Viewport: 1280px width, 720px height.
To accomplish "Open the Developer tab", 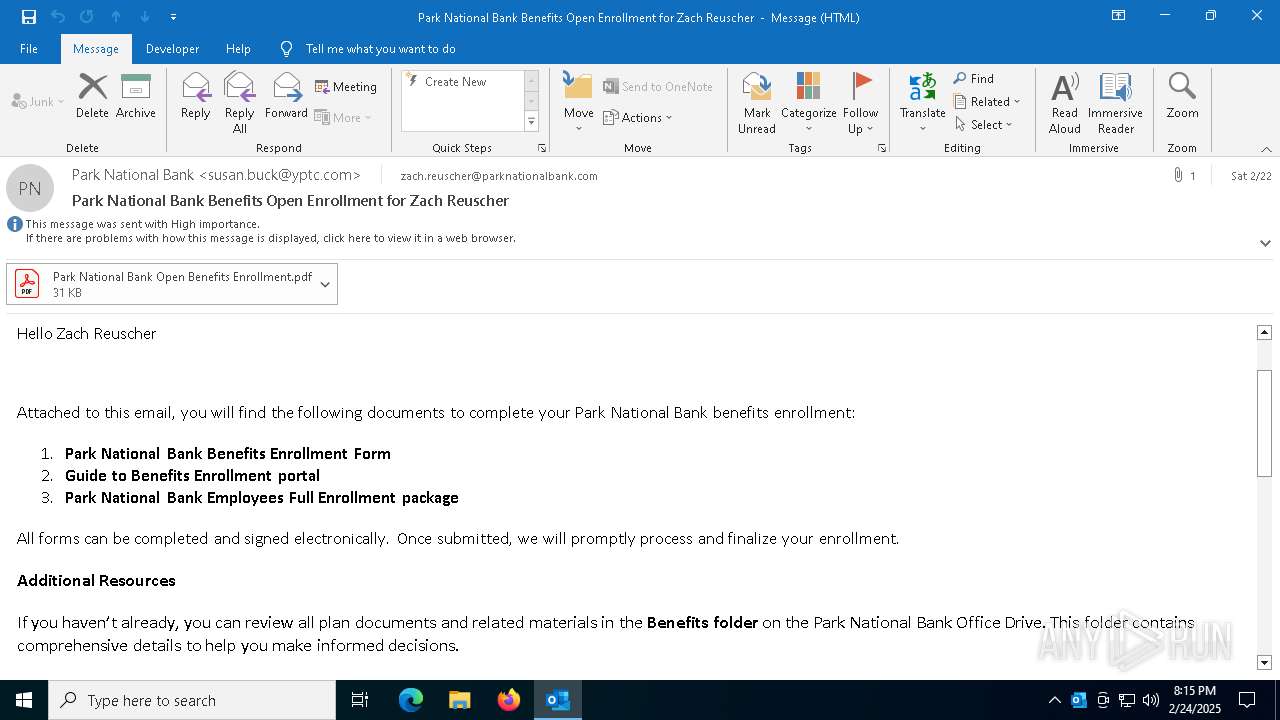I will tap(172, 49).
